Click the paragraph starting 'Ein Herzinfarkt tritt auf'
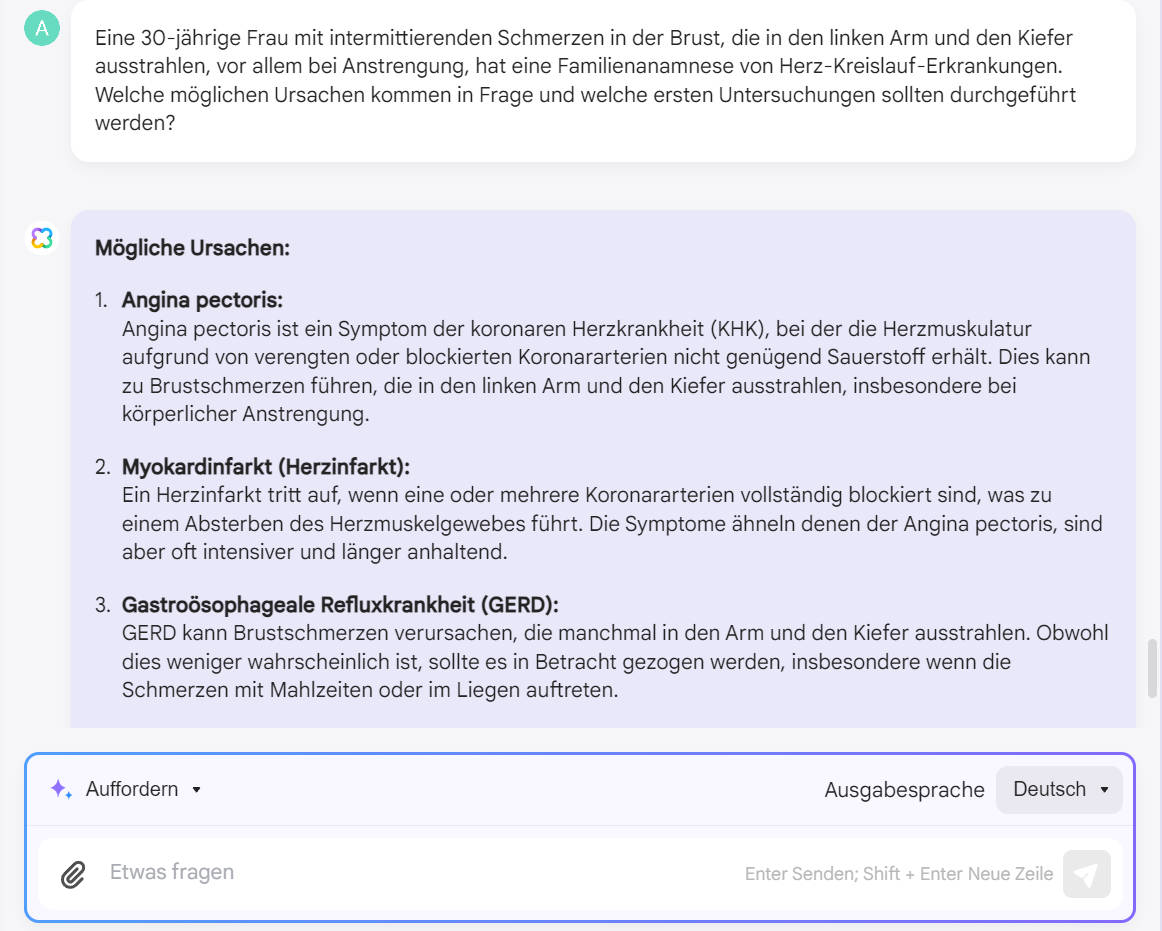 coord(612,523)
